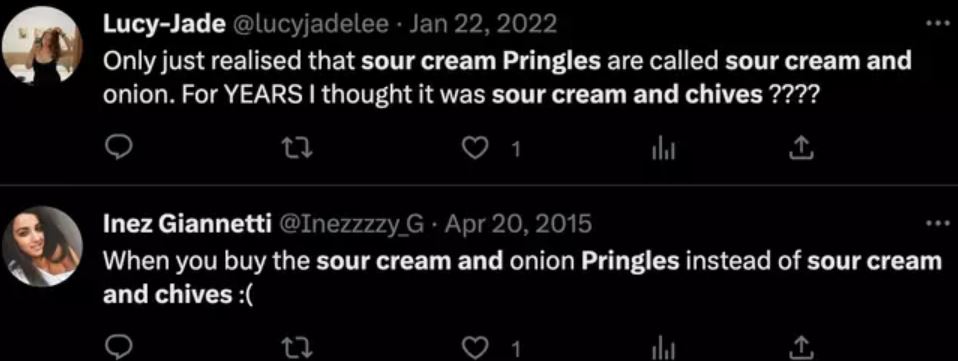
Task: Open the Inez Giannetti display name link
Action: point(187,225)
